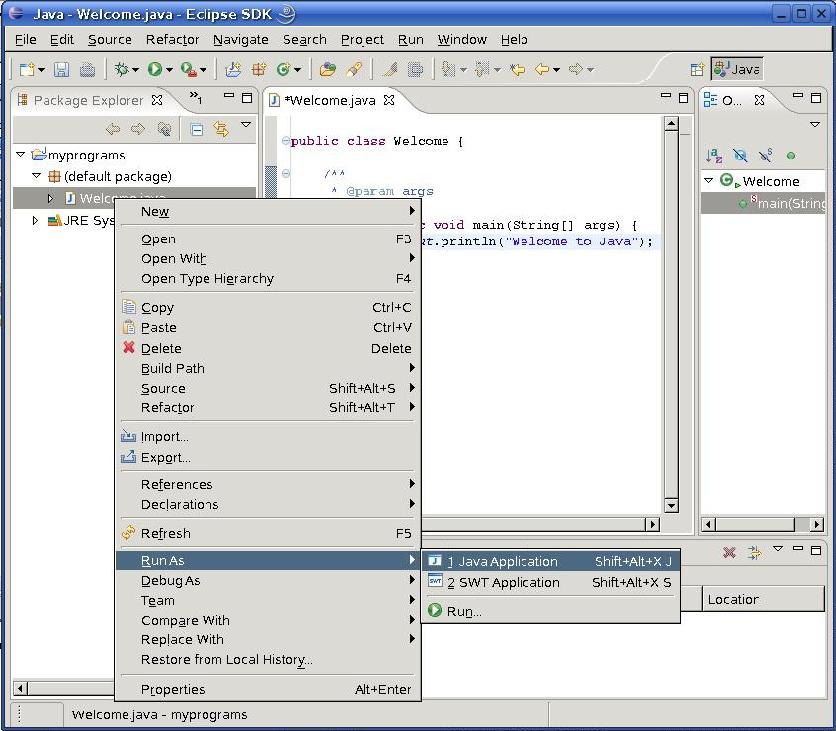Image resolution: width=836 pixels, height=731 pixels.
Task: Select Run... in the Run As submenu
Action: [550, 611]
